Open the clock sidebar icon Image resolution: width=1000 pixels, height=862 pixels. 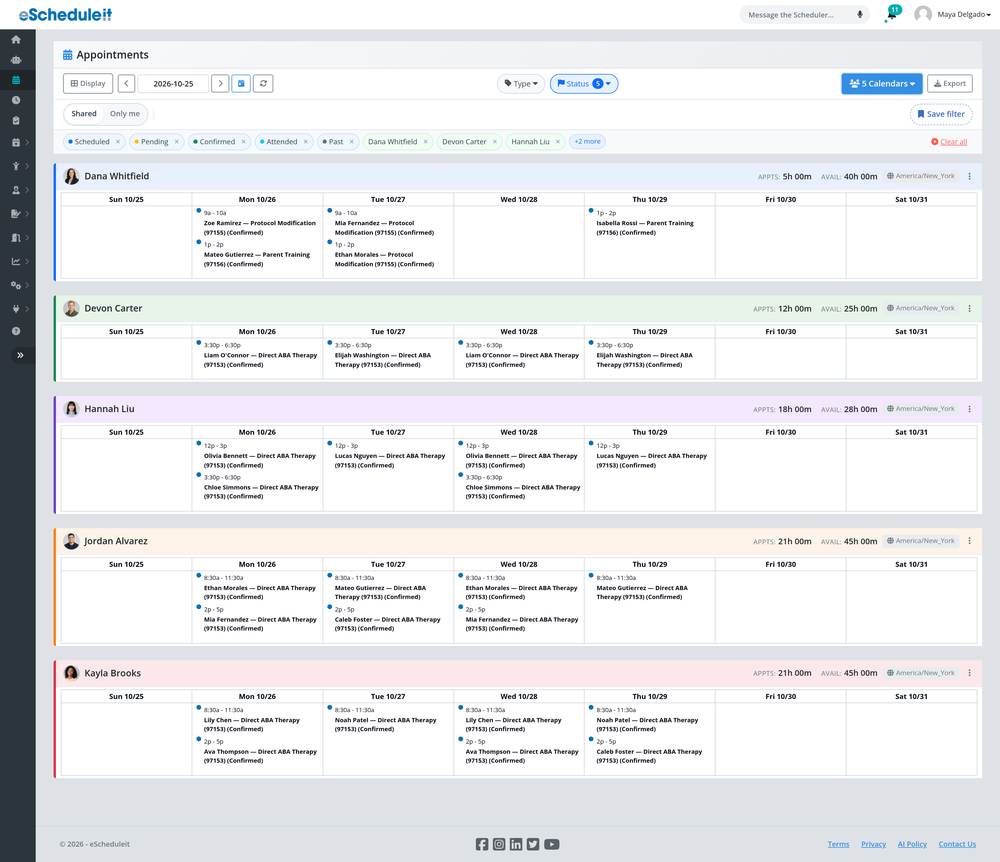(x=16, y=100)
